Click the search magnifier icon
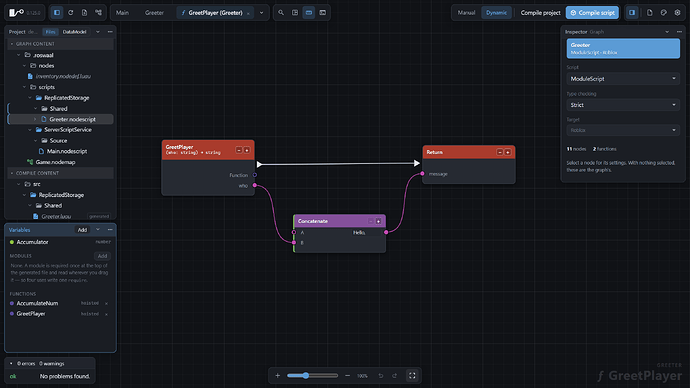Image resolution: width=690 pixels, height=388 pixels. click(x=281, y=13)
